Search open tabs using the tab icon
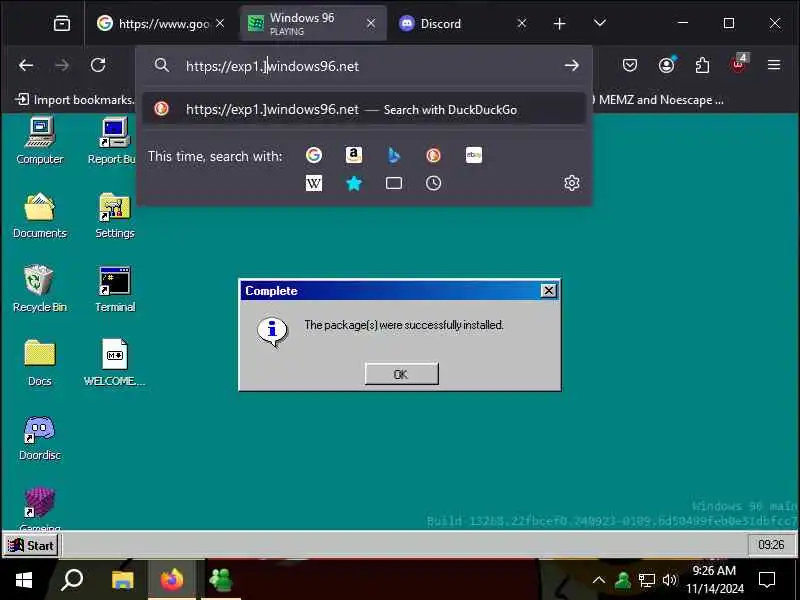The height and width of the screenshot is (600, 800). 393,183
